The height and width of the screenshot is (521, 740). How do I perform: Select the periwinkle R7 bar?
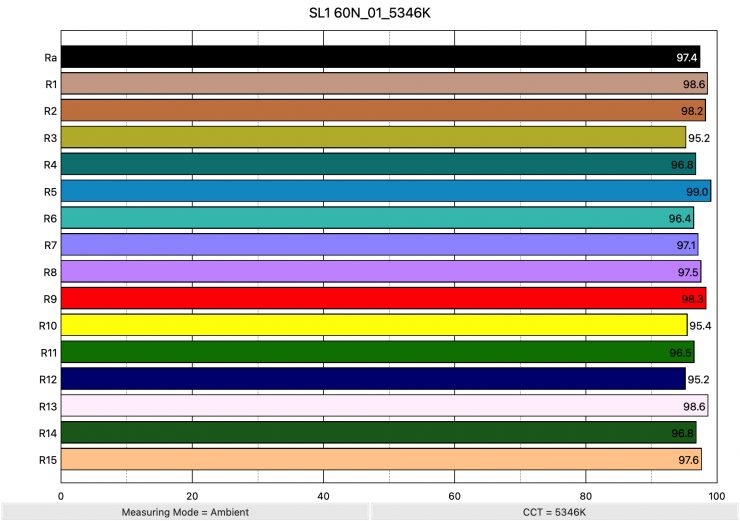click(x=379, y=245)
